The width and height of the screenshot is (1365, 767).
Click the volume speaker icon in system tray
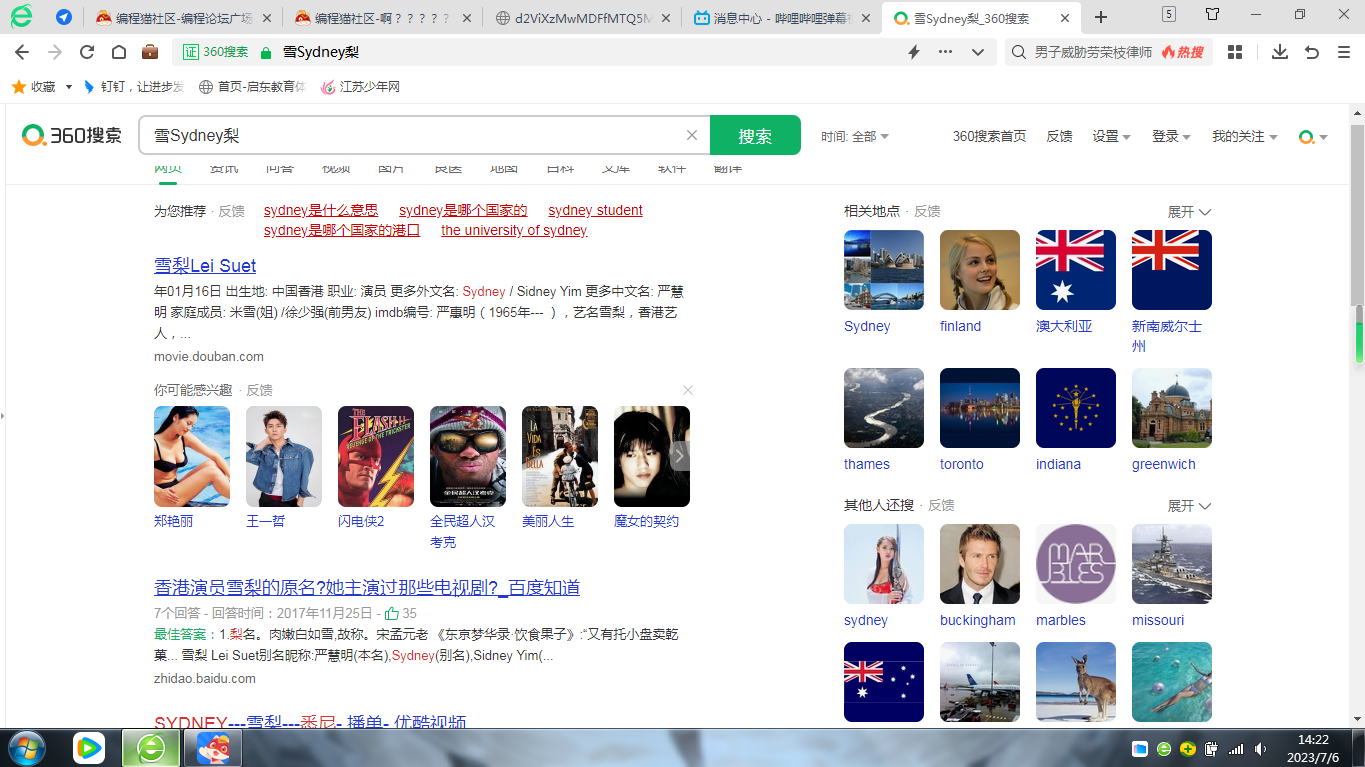click(x=1260, y=748)
